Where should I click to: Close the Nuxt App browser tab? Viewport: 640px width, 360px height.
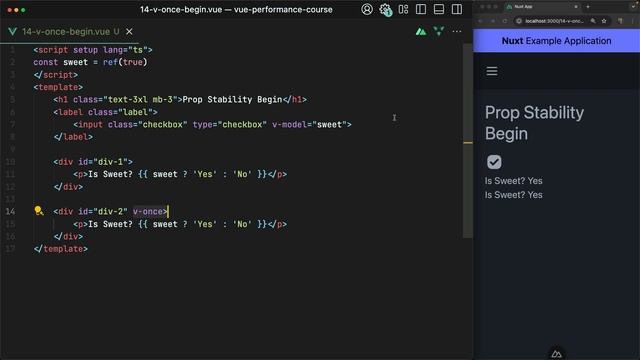coord(576,7)
